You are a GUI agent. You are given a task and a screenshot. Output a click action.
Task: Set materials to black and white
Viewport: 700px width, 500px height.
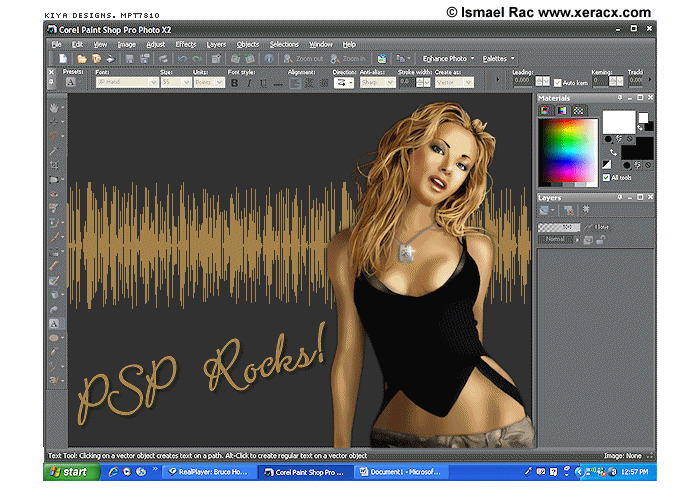[x=607, y=165]
